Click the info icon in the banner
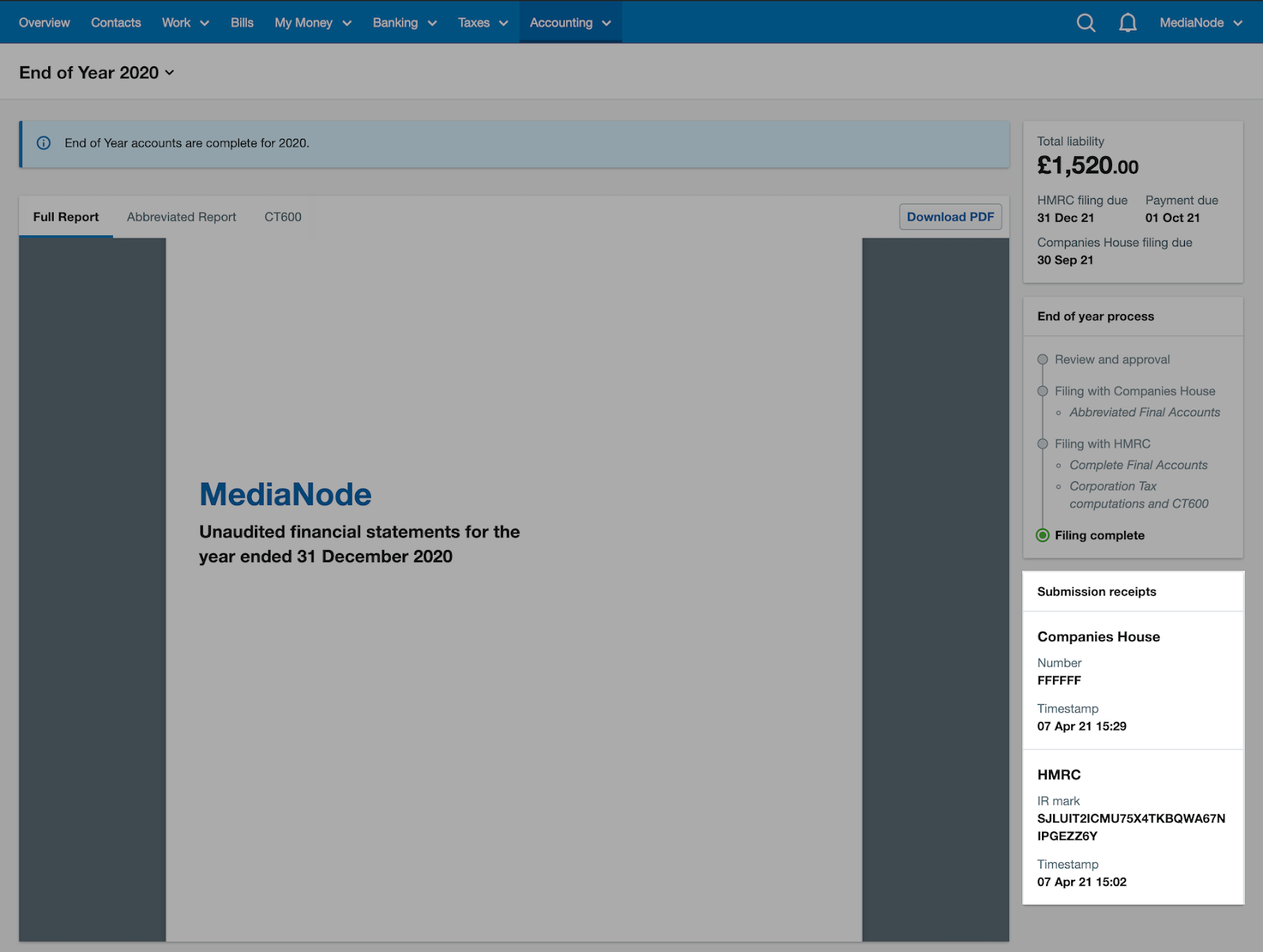This screenshot has width=1263, height=952. click(x=43, y=143)
